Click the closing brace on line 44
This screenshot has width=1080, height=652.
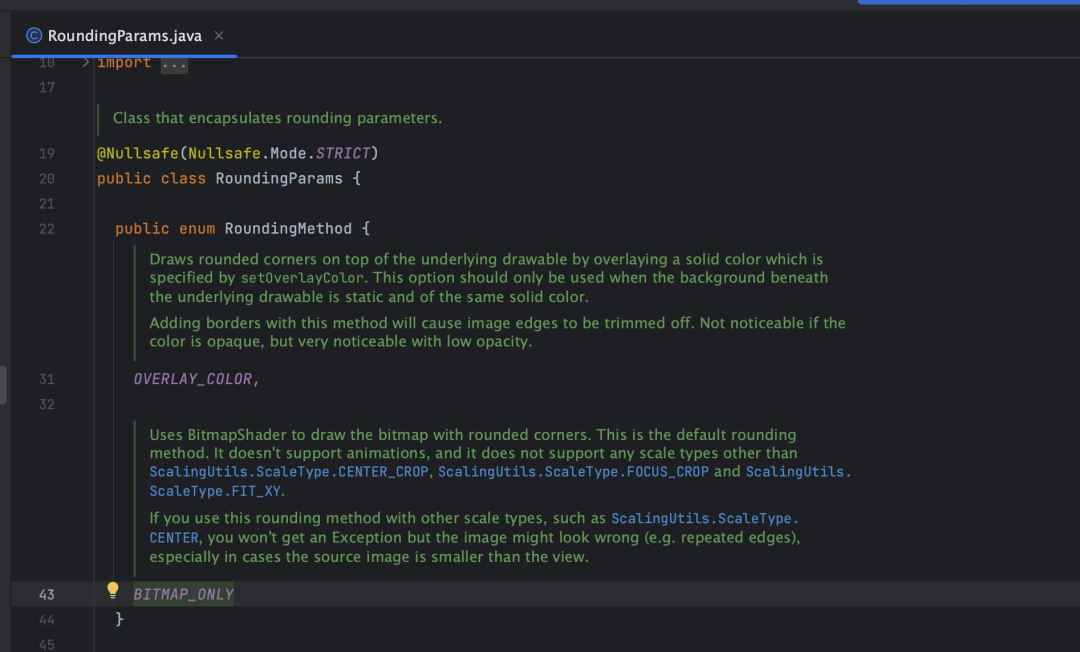[x=119, y=619]
